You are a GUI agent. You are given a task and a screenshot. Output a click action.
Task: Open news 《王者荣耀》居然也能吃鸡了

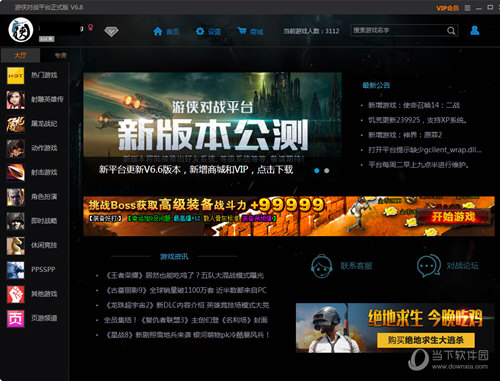(184, 275)
